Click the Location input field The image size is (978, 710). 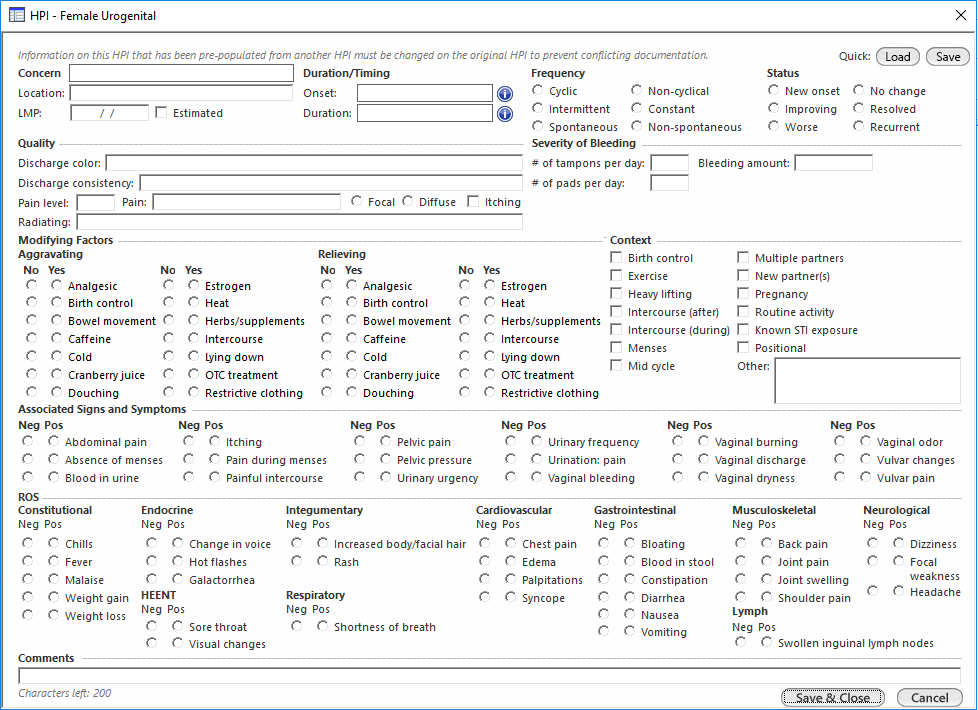tap(181, 93)
